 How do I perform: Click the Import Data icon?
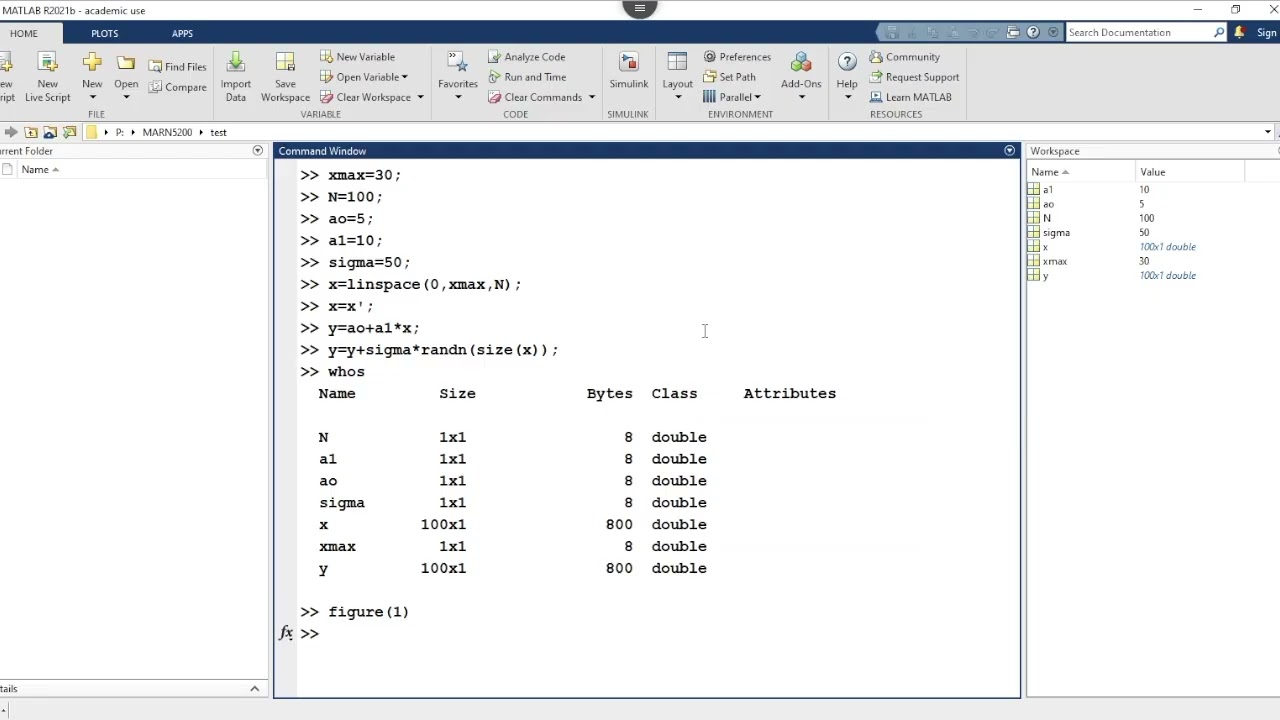point(236,64)
